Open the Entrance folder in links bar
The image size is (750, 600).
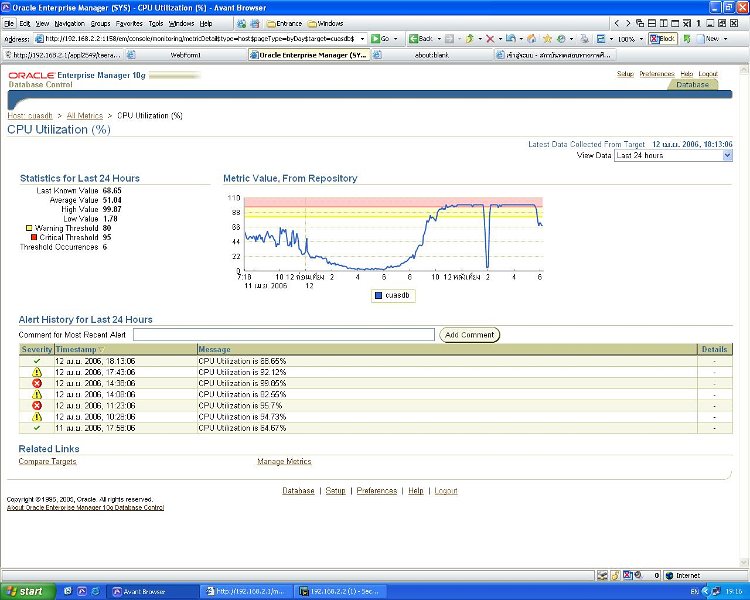click(284, 23)
